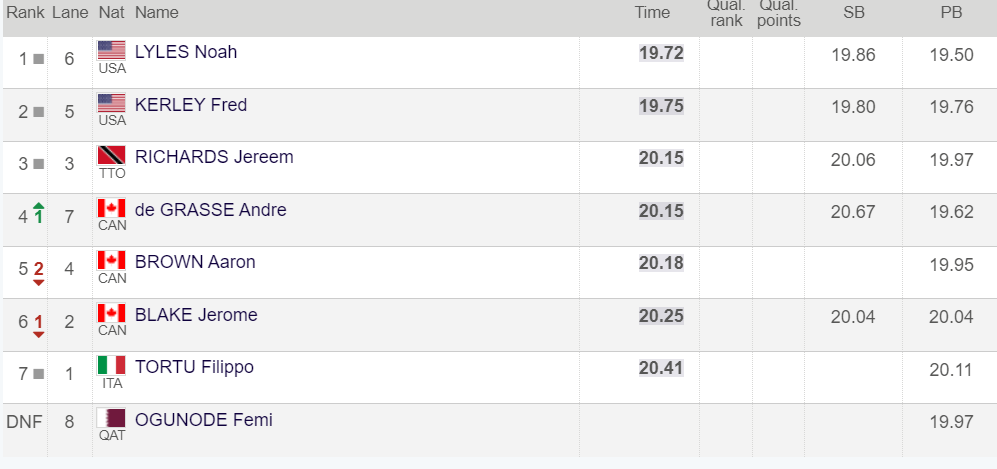Click the highlighted 19.72 time result
The height and width of the screenshot is (469, 997).
click(x=661, y=53)
